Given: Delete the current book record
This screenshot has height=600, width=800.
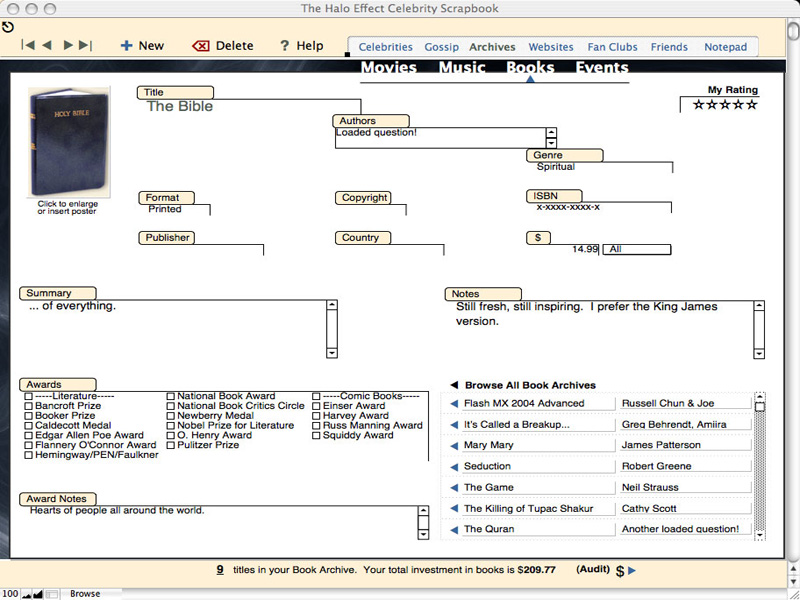Looking at the screenshot, I should [223, 46].
